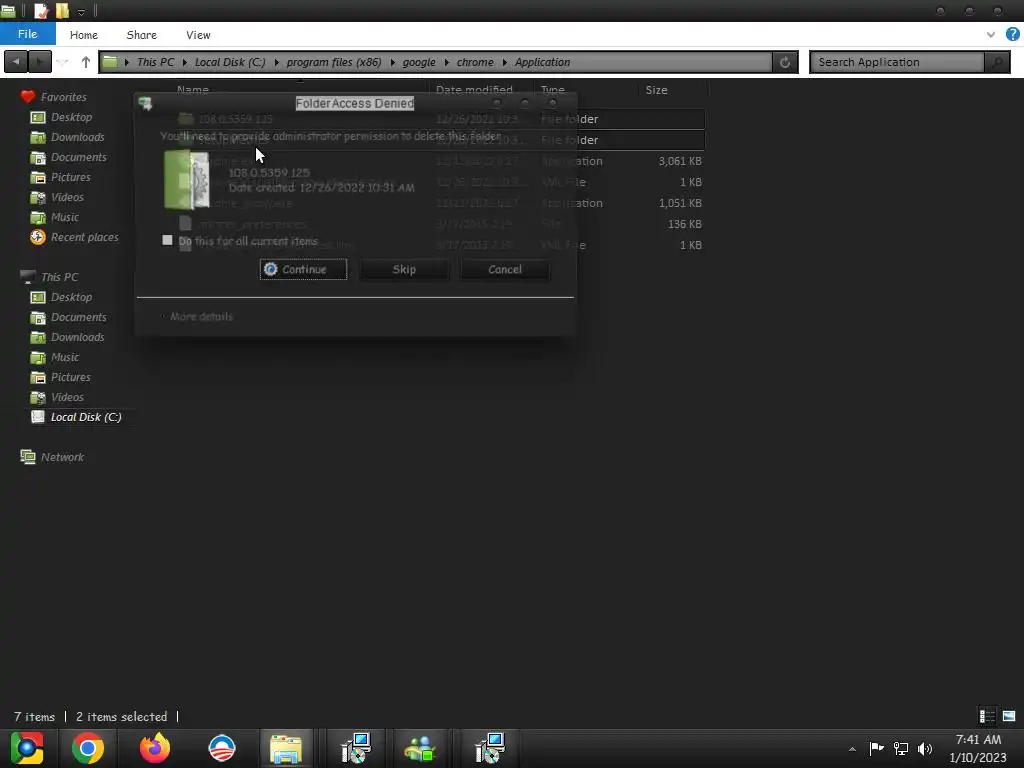Image resolution: width=1024 pixels, height=768 pixels.
Task: Select 'program files (x86)' breadcrumb segment
Action: (x=334, y=62)
